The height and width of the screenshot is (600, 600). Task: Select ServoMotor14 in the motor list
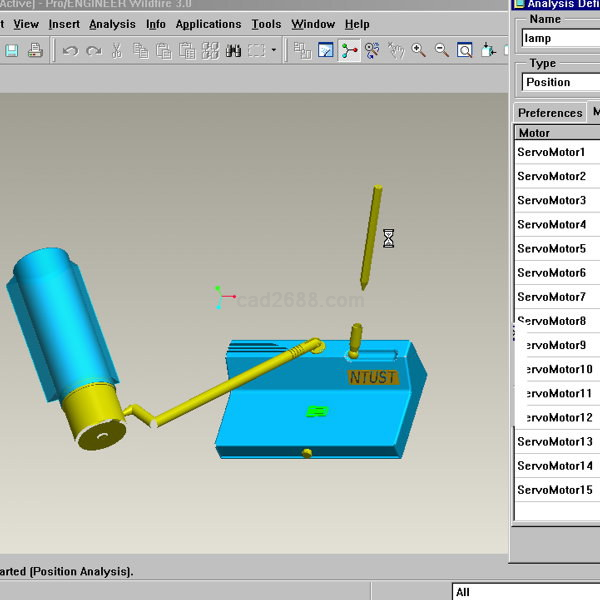coord(555,466)
